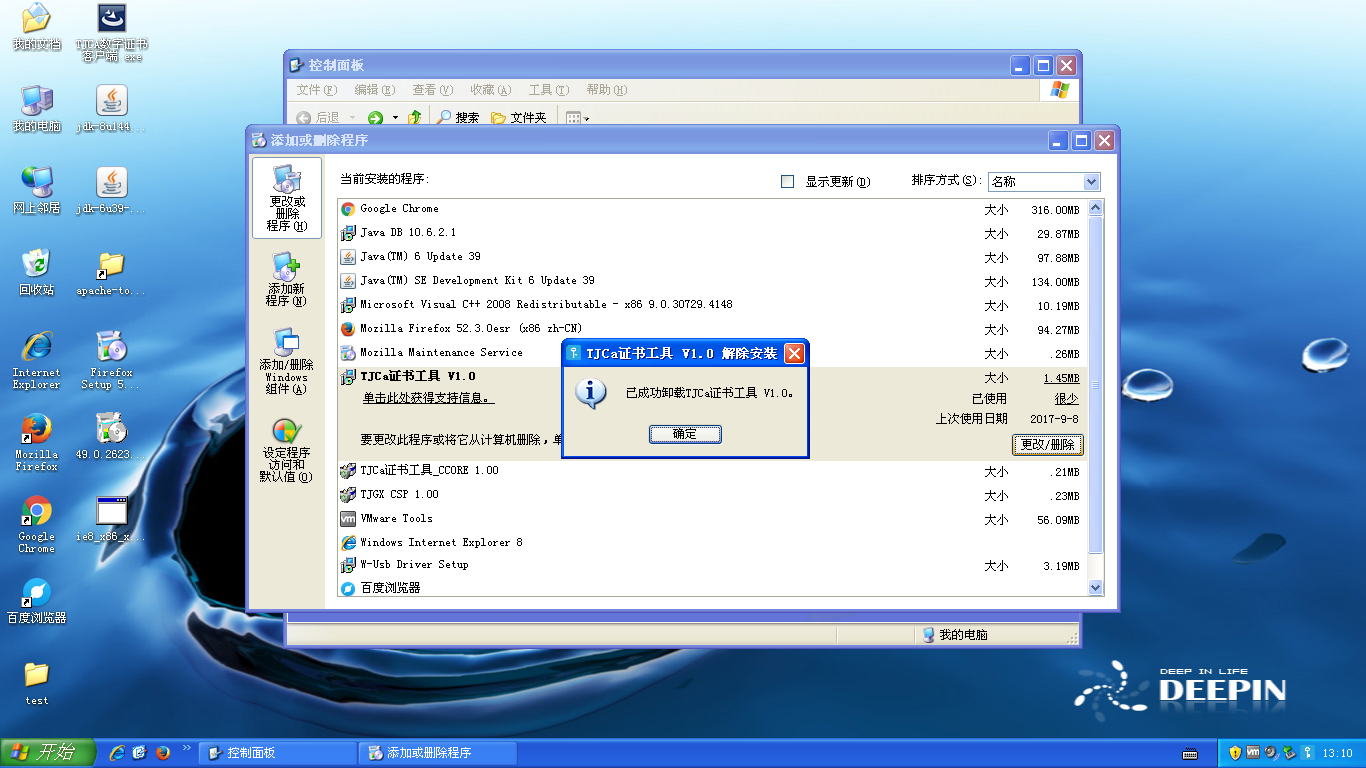
Task: Open 收藏 menu in 控制面板 window
Action: (490, 90)
